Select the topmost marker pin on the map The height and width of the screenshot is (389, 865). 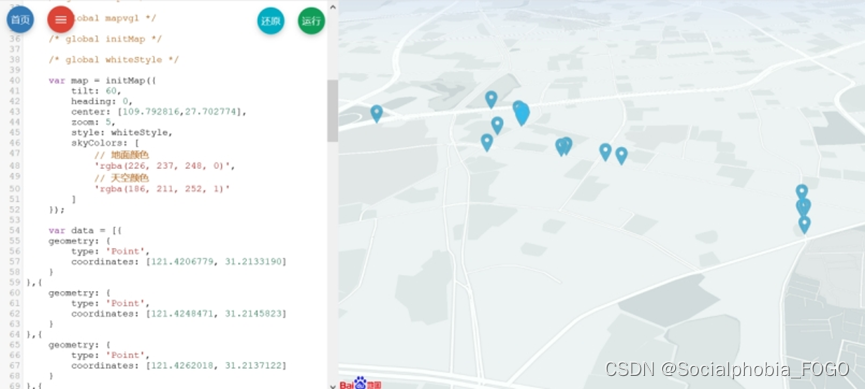coord(491,99)
